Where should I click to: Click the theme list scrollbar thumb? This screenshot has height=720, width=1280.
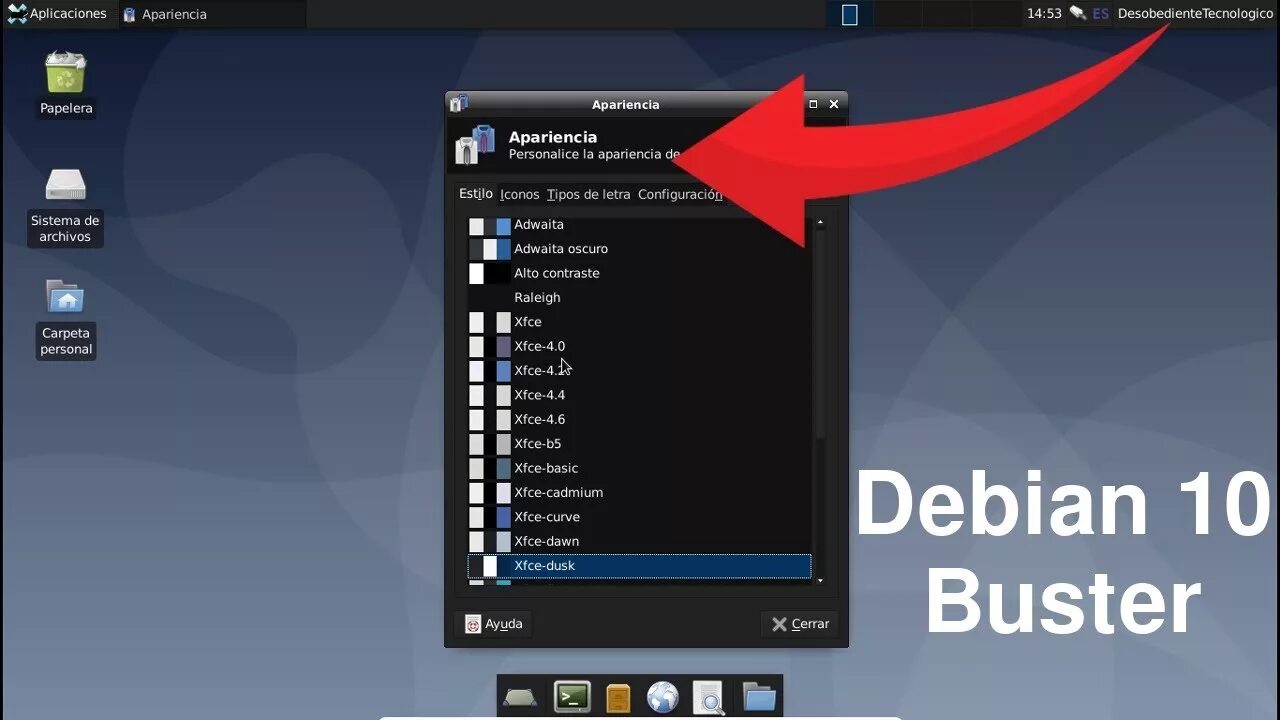820,335
